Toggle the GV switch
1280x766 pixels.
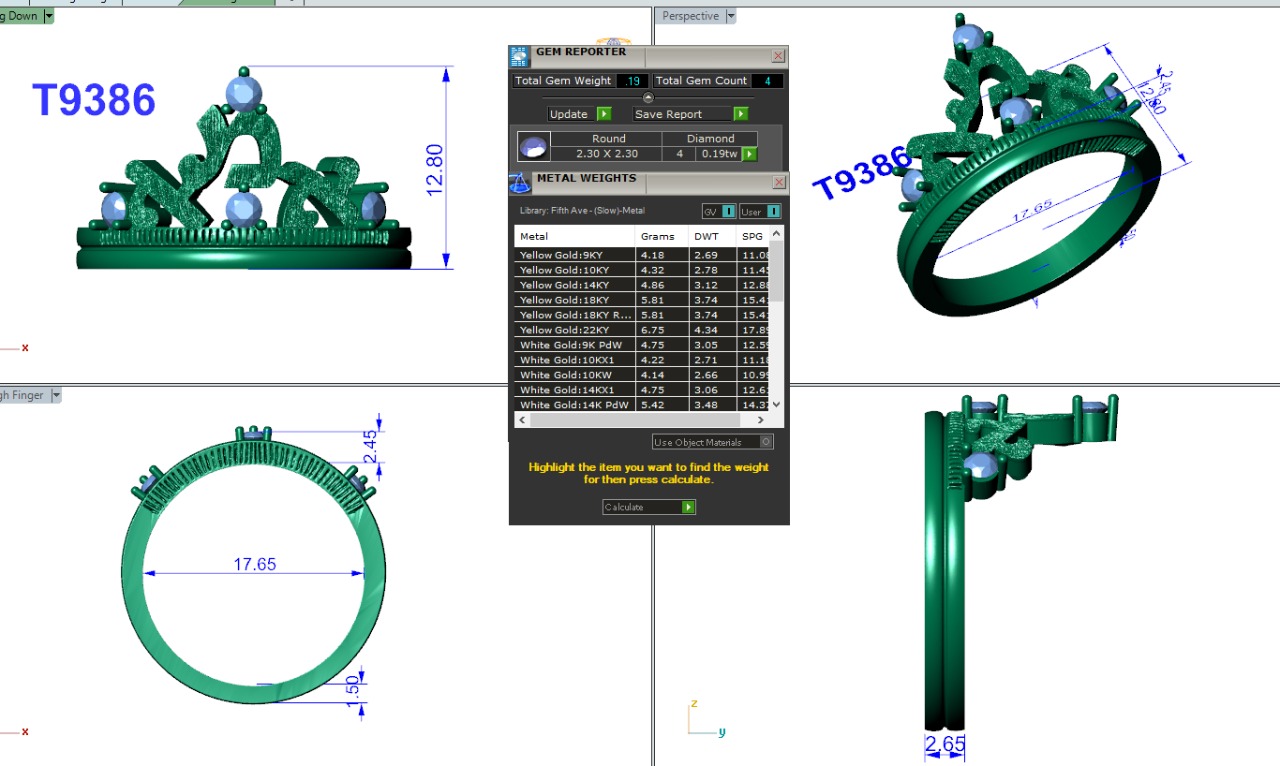(728, 211)
